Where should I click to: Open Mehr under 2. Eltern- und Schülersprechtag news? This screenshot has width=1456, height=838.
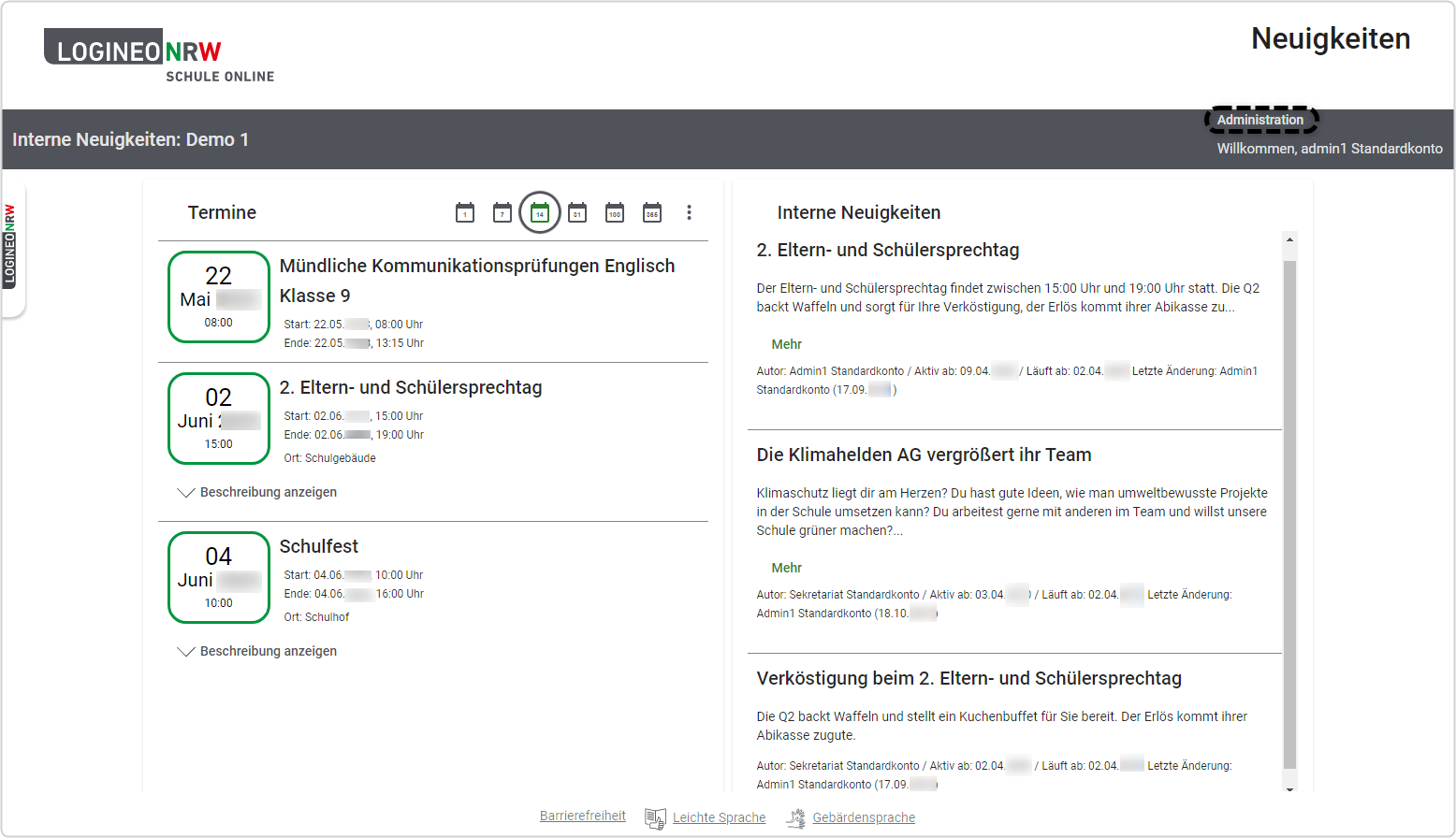tap(786, 344)
